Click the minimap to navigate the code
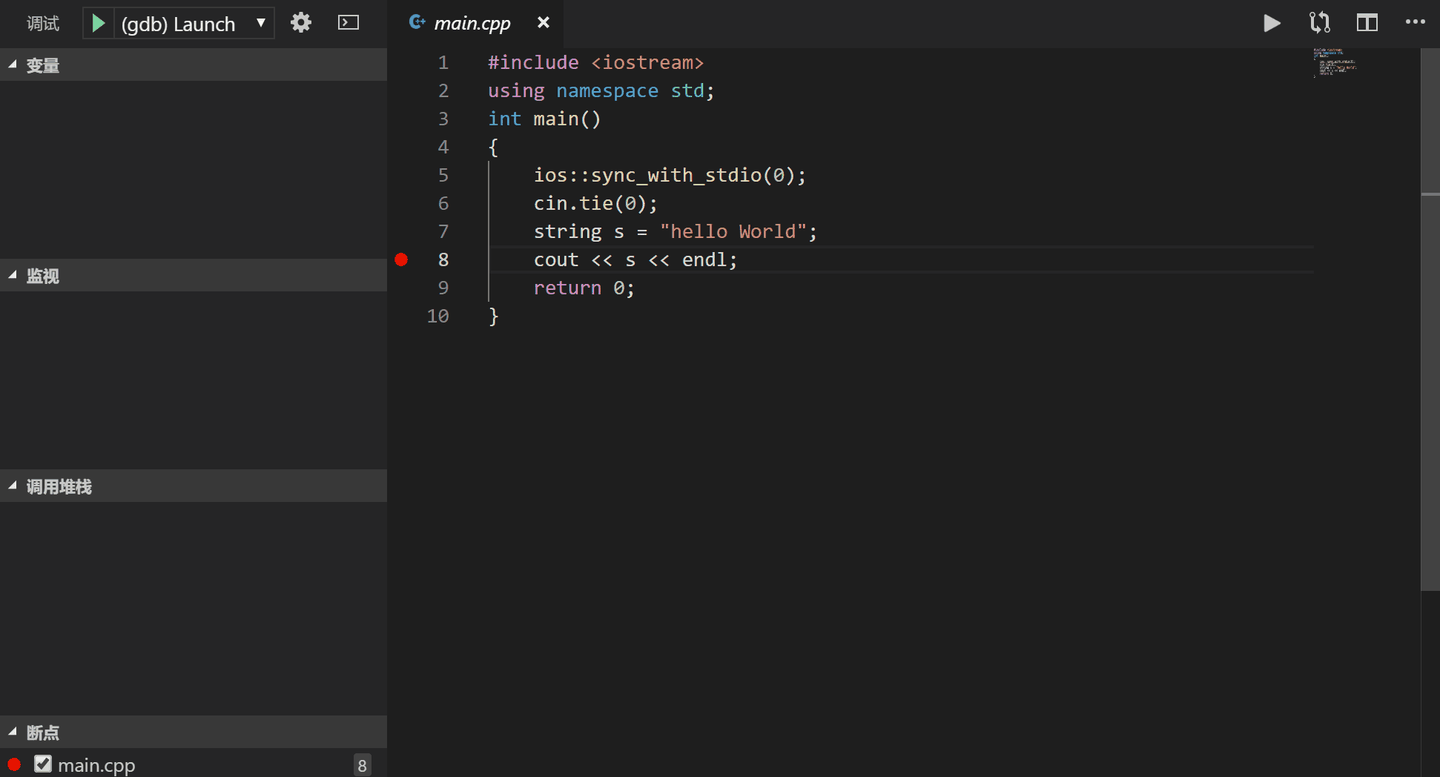The height and width of the screenshot is (777, 1440). pyautogui.click(x=1337, y=65)
